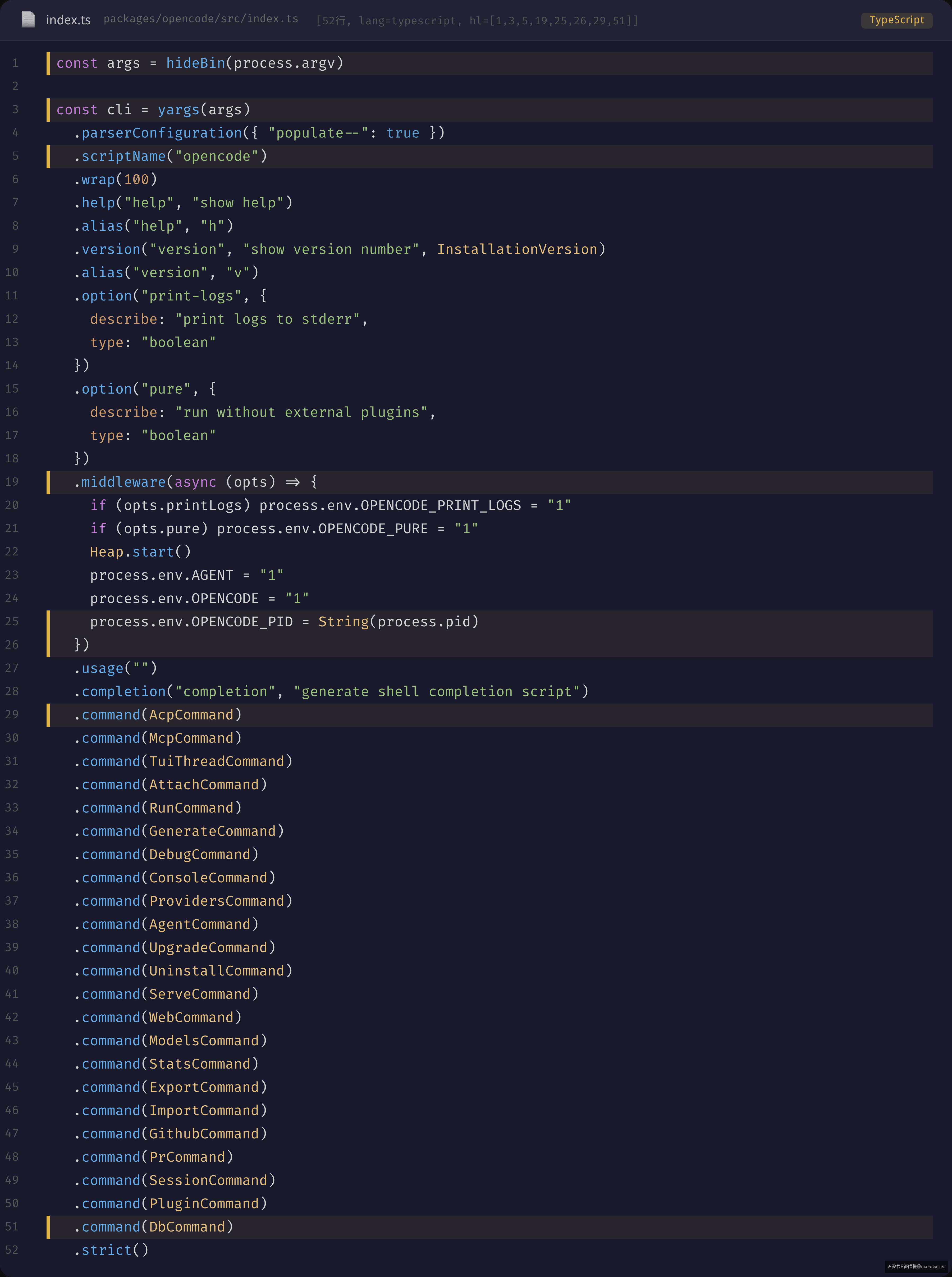Click UninstallCommand on line 40
952x1277 pixels.
pyautogui.click(x=217, y=971)
